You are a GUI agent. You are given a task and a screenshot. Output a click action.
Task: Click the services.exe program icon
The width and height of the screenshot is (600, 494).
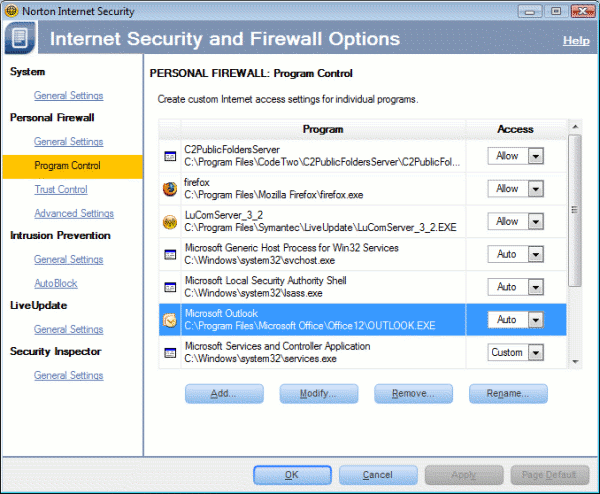click(x=170, y=353)
